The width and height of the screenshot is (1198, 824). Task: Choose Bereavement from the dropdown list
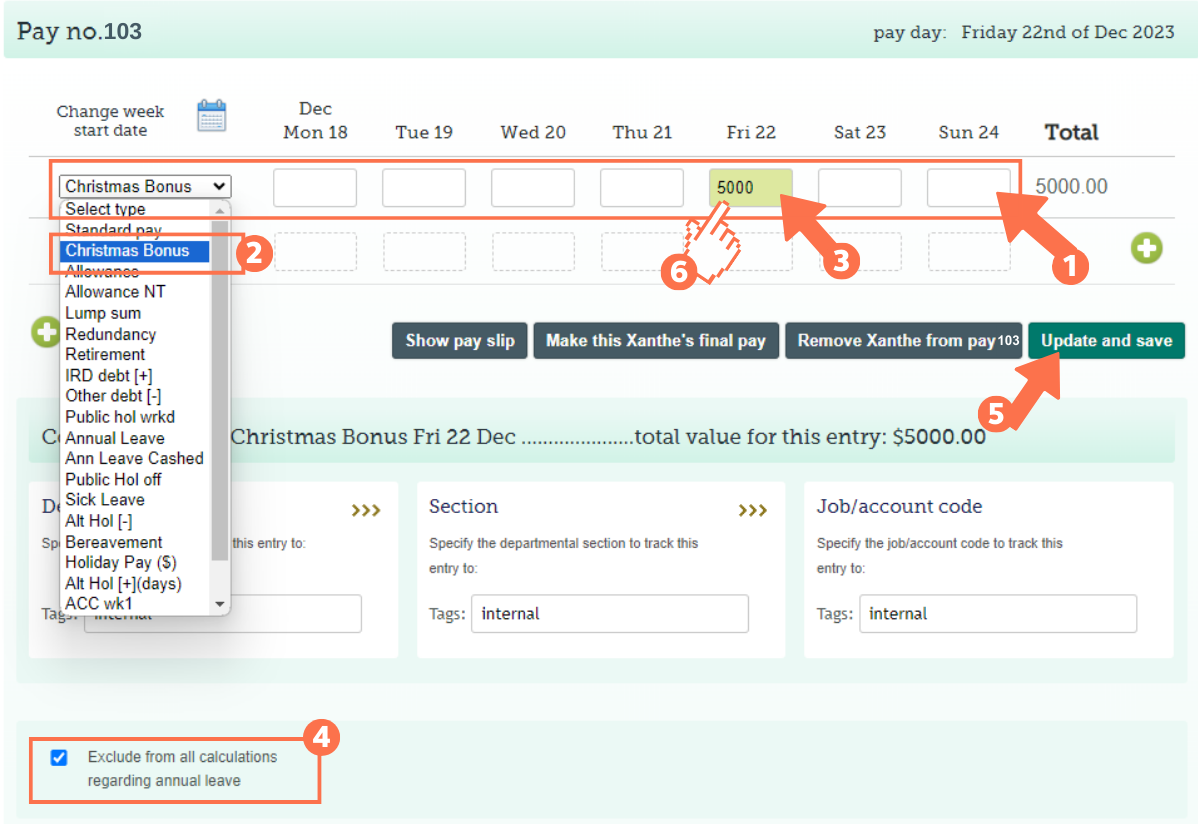coord(114,542)
